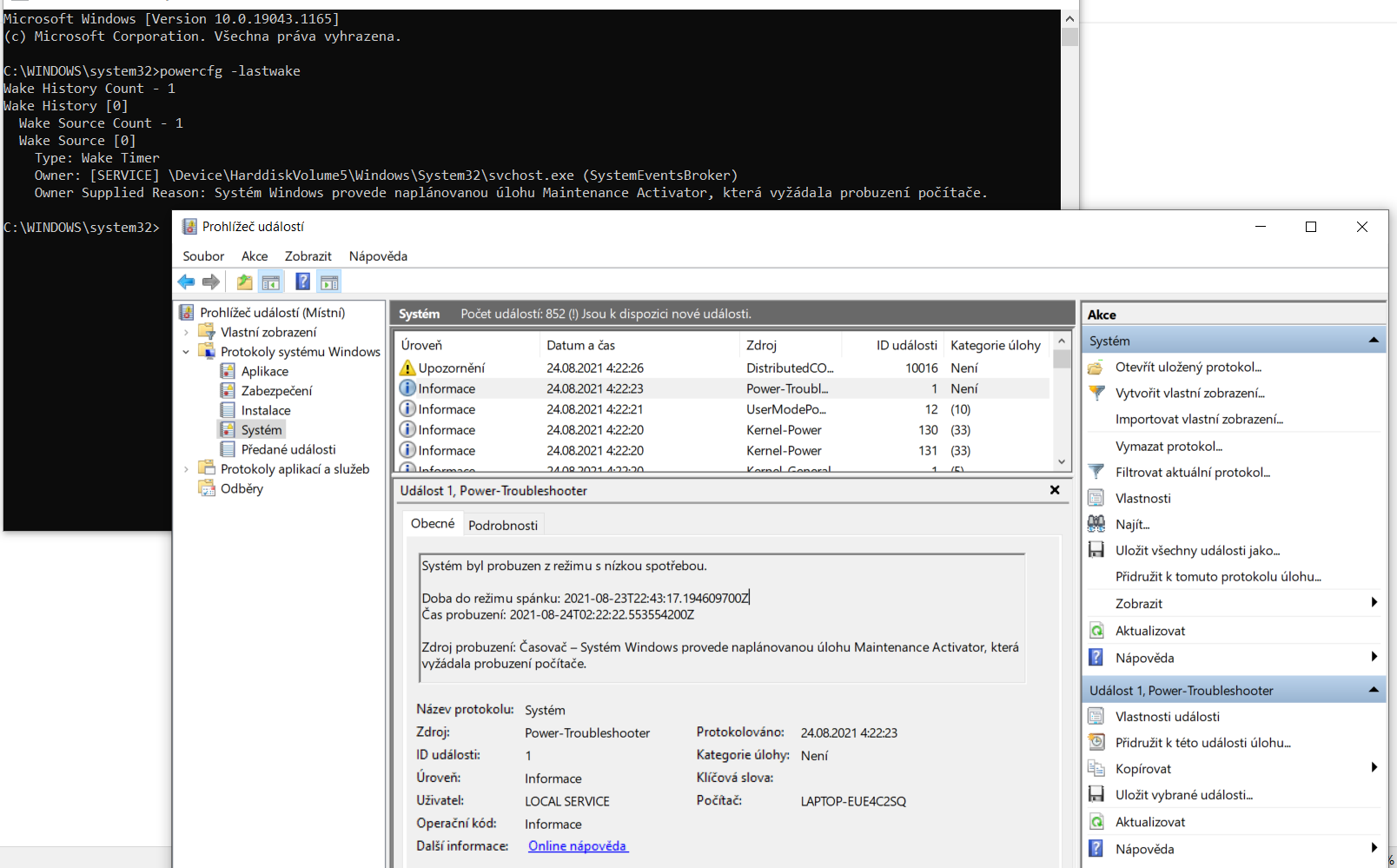
Task: Click scroll down arrow in events list
Action: (1062, 461)
